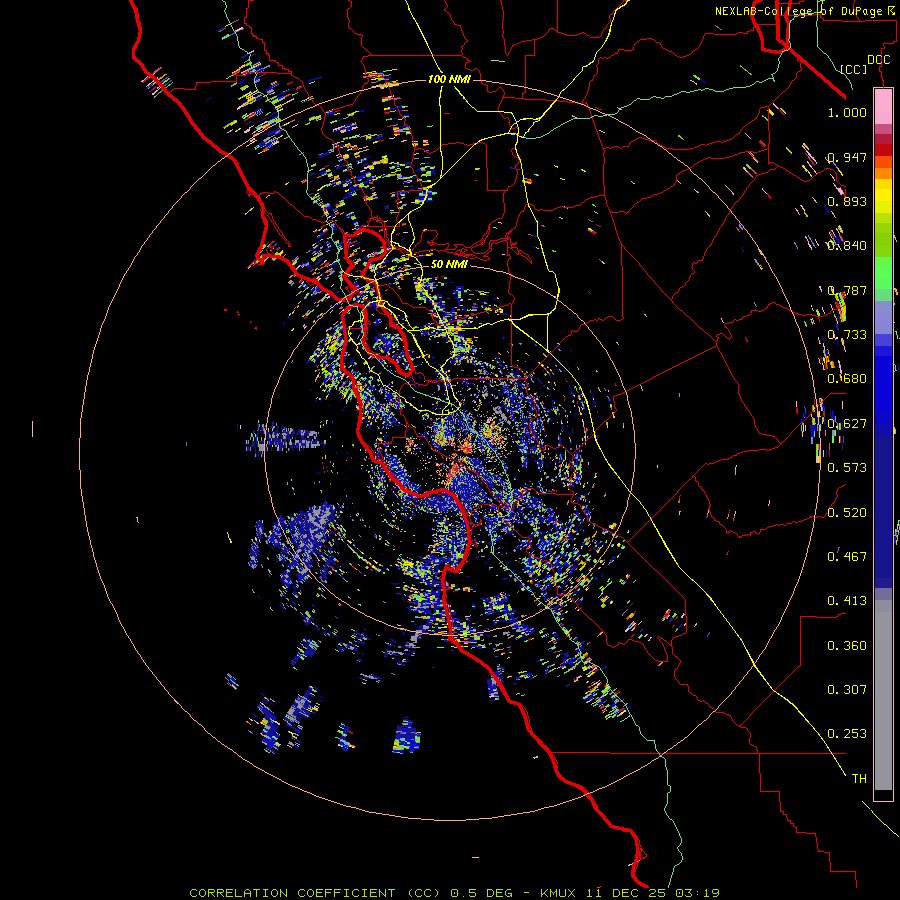This screenshot has height=900, width=900.
Task: Click the 50 NMI range ring label
Action: [x=449, y=265]
